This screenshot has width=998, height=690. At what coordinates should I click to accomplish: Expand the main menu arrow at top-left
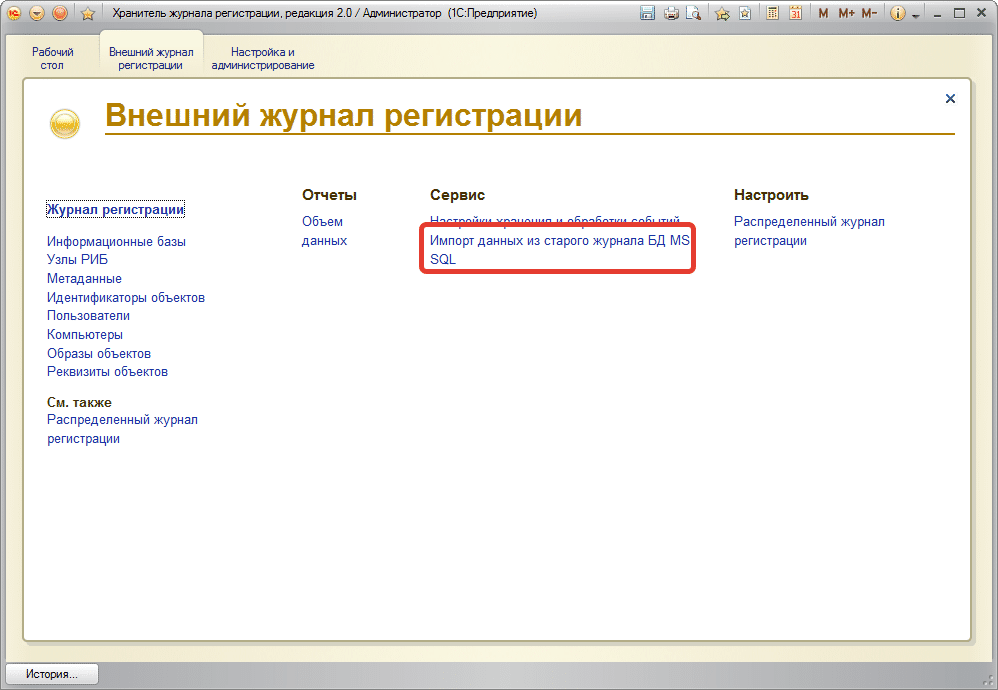coord(36,13)
